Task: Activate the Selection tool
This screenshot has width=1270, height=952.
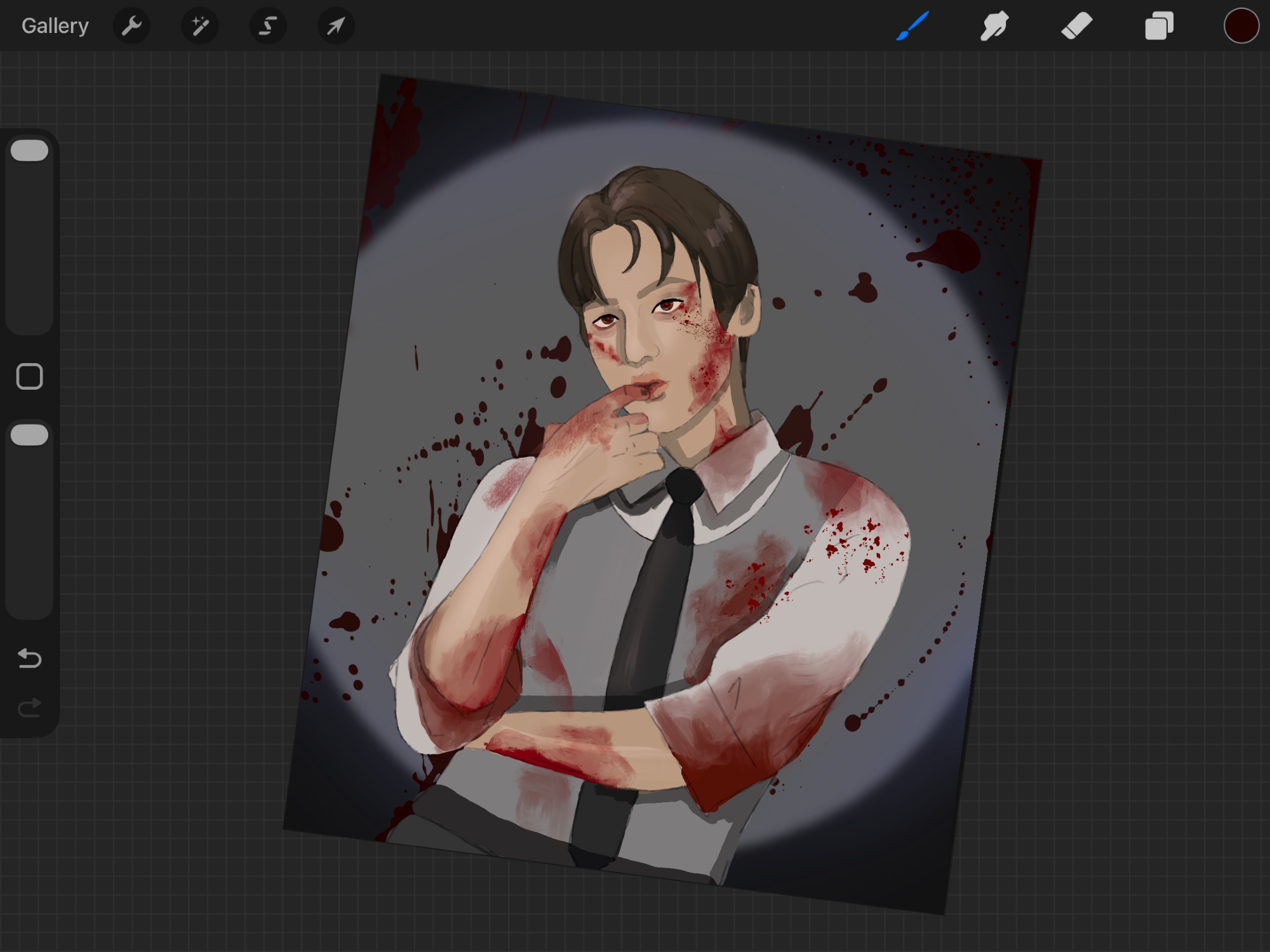Action: [268, 26]
